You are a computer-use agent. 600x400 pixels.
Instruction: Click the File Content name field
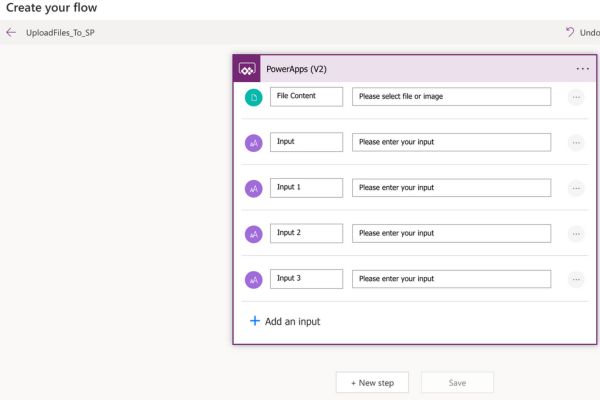pos(306,96)
